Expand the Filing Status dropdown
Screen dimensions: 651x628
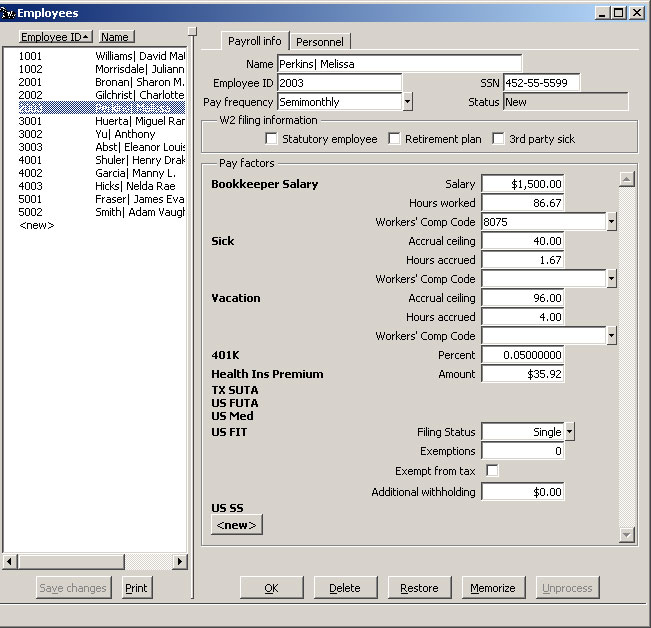tap(570, 432)
